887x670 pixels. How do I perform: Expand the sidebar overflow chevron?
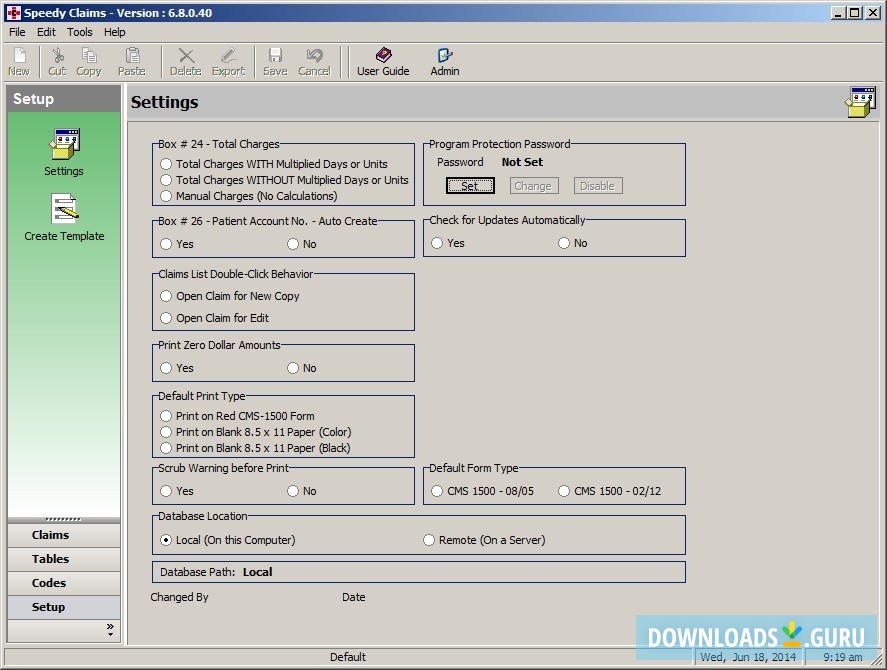[110, 630]
